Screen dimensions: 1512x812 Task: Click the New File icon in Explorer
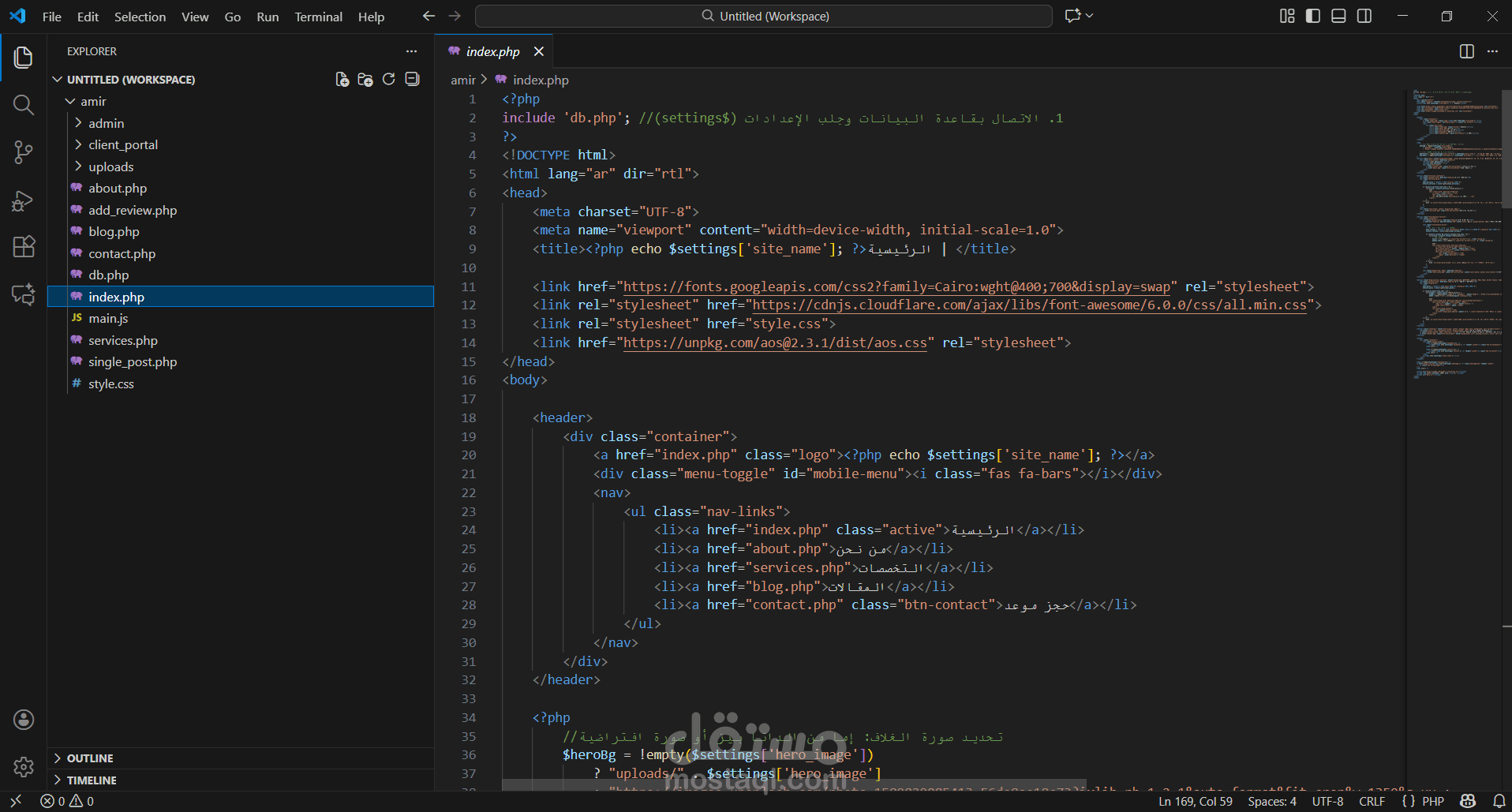point(342,80)
